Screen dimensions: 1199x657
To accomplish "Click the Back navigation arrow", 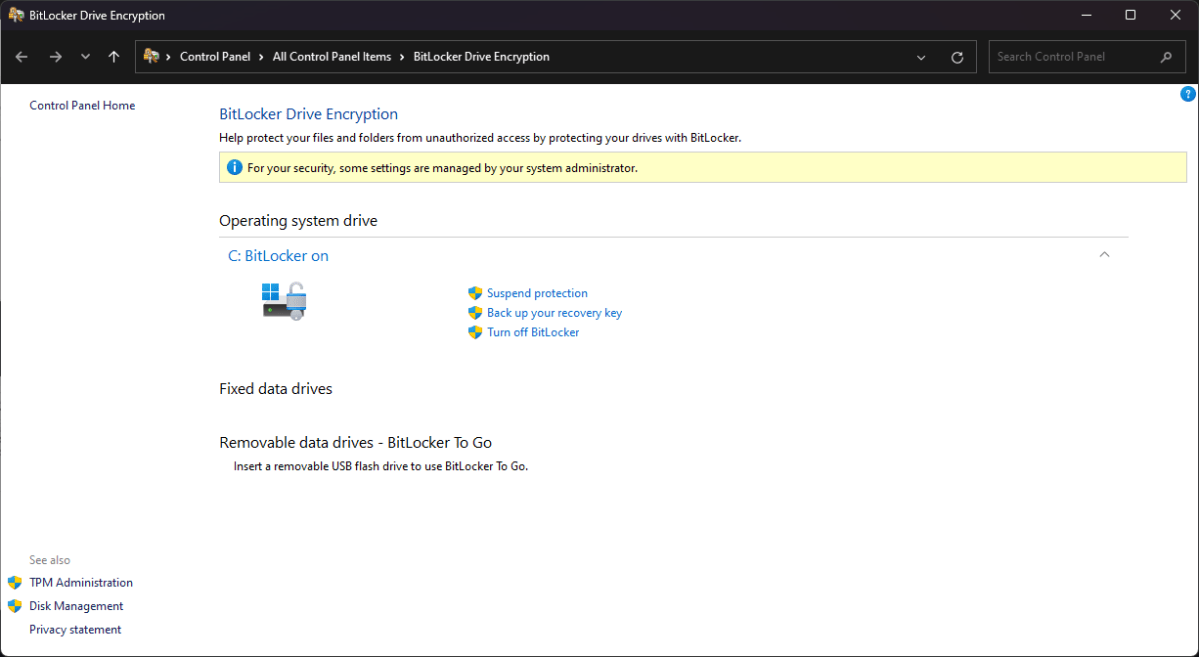I will (x=22, y=57).
